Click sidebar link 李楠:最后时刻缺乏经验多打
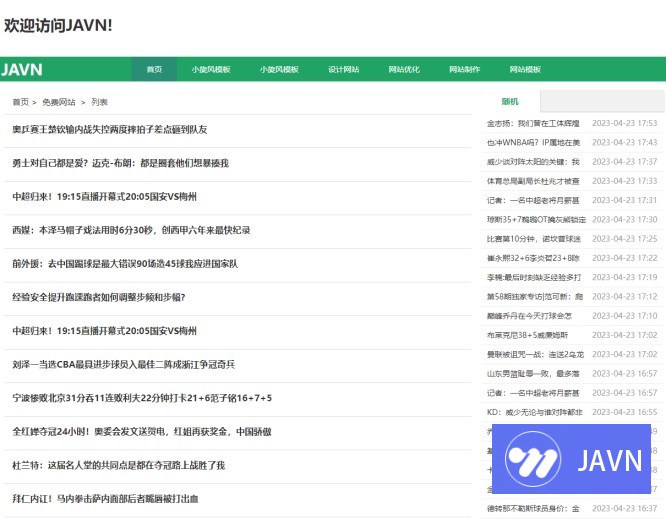The image size is (666, 519). [x=534, y=277]
